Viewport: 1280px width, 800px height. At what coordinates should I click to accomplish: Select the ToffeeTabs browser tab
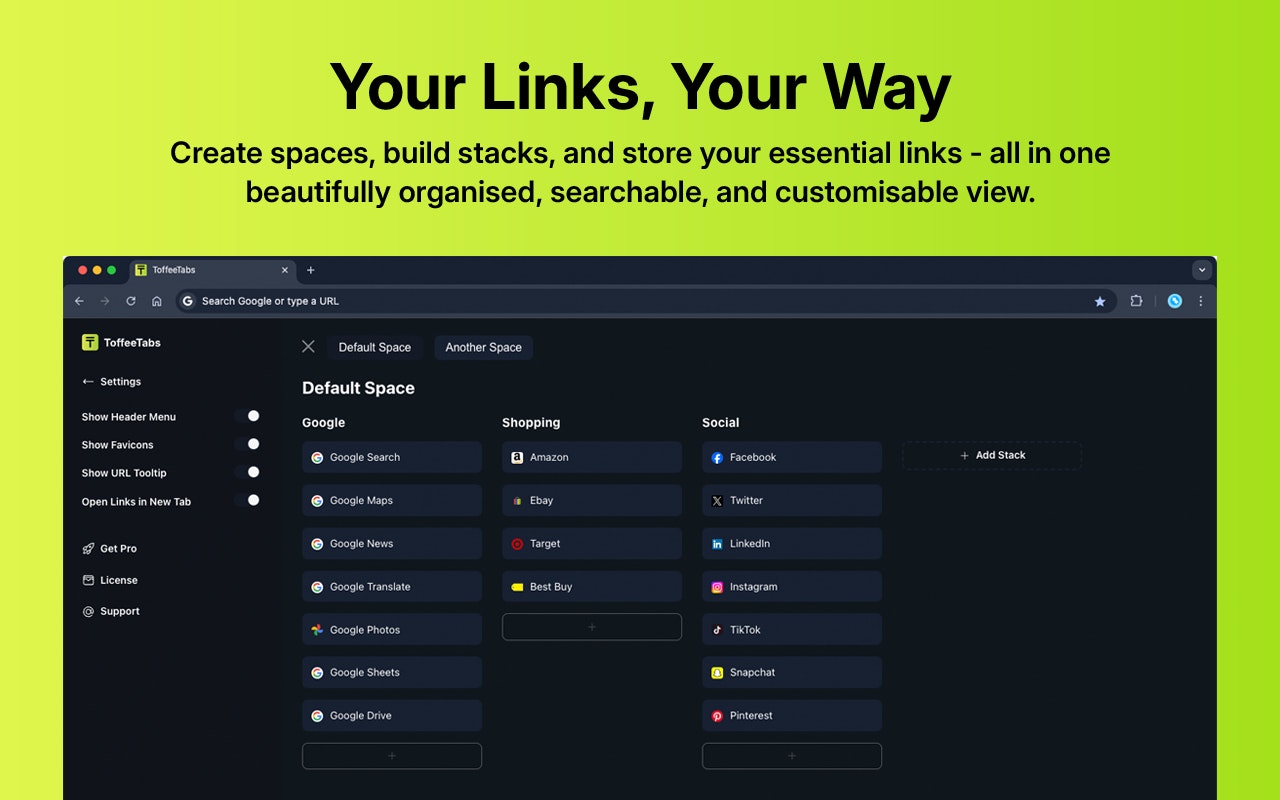point(212,270)
